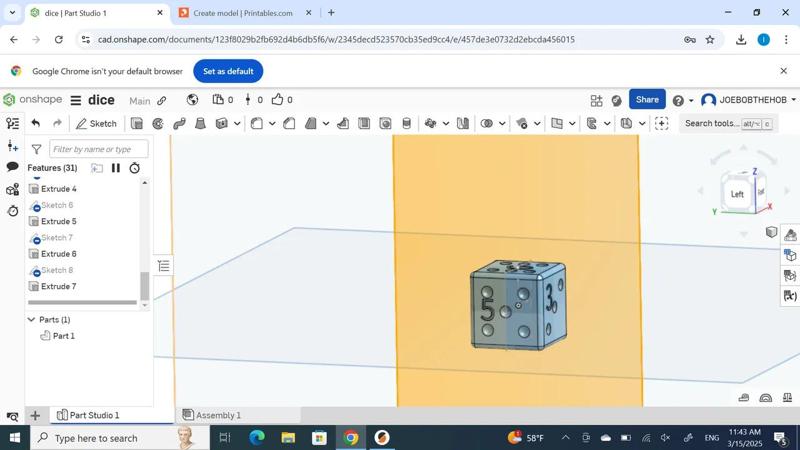Select the Extrude tool

point(137,123)
